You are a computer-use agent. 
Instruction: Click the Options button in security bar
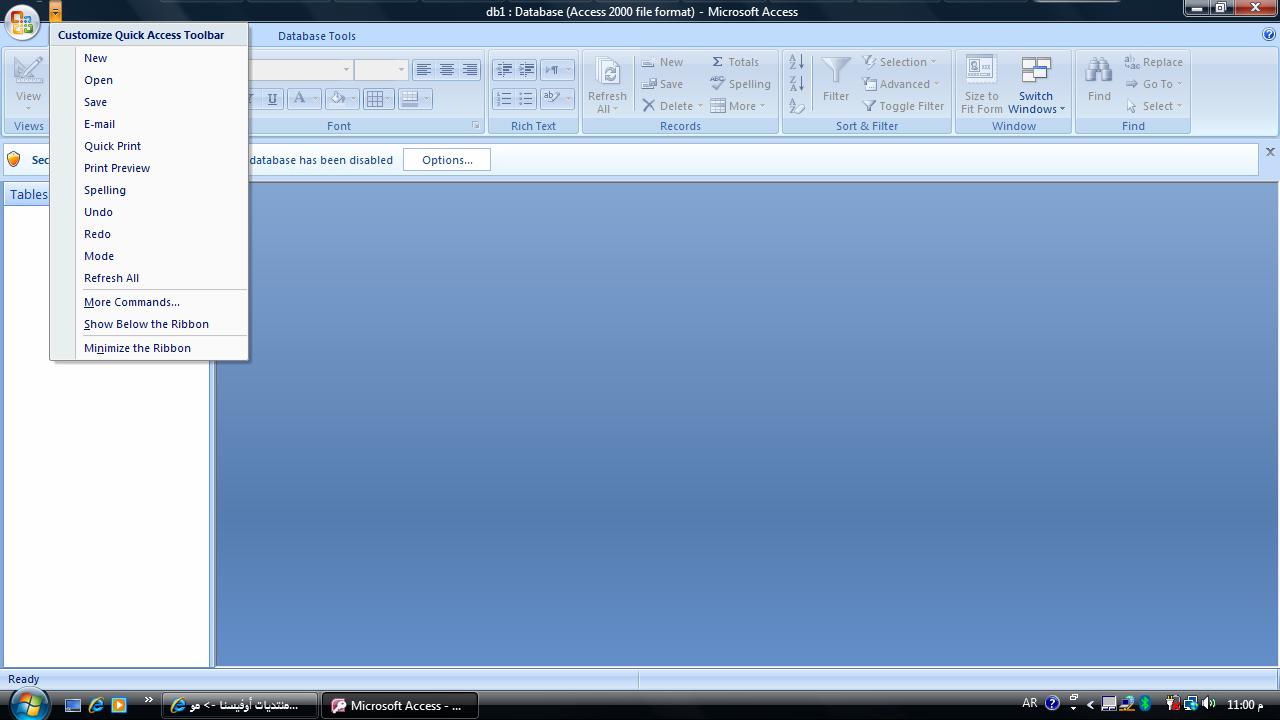point(447,160)
